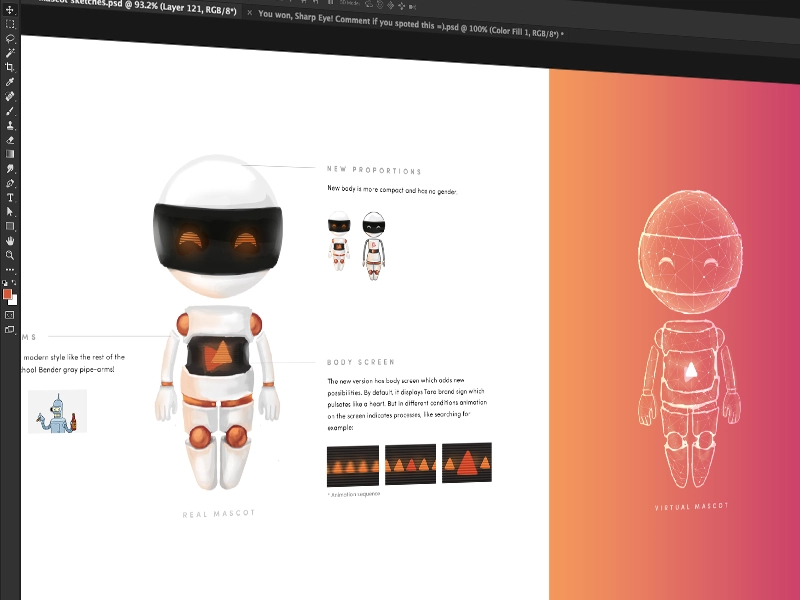
Task: Swap foreground and background colors
Action: (x=14, y=282)
